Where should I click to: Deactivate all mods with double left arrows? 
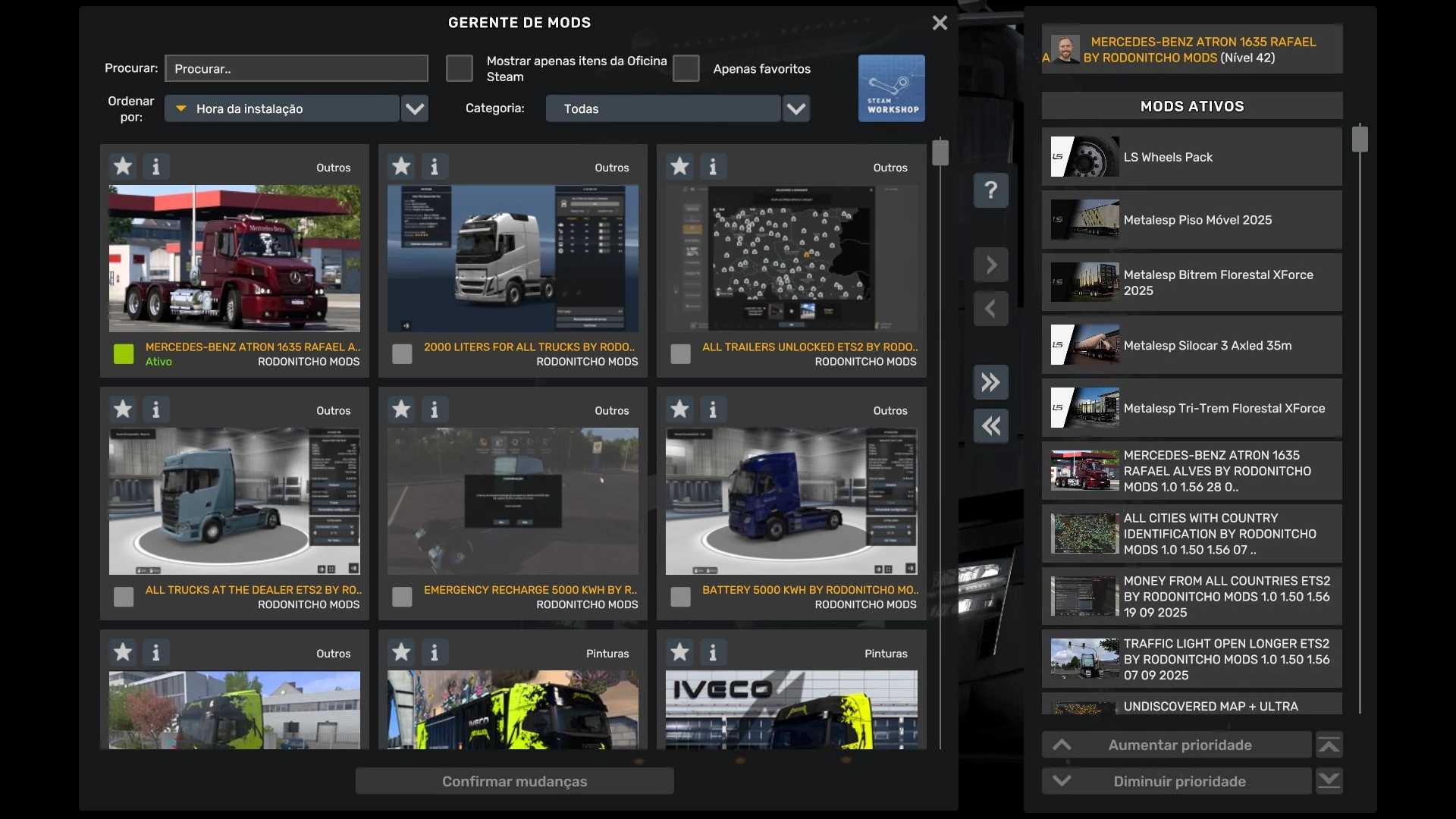[990, 426]
